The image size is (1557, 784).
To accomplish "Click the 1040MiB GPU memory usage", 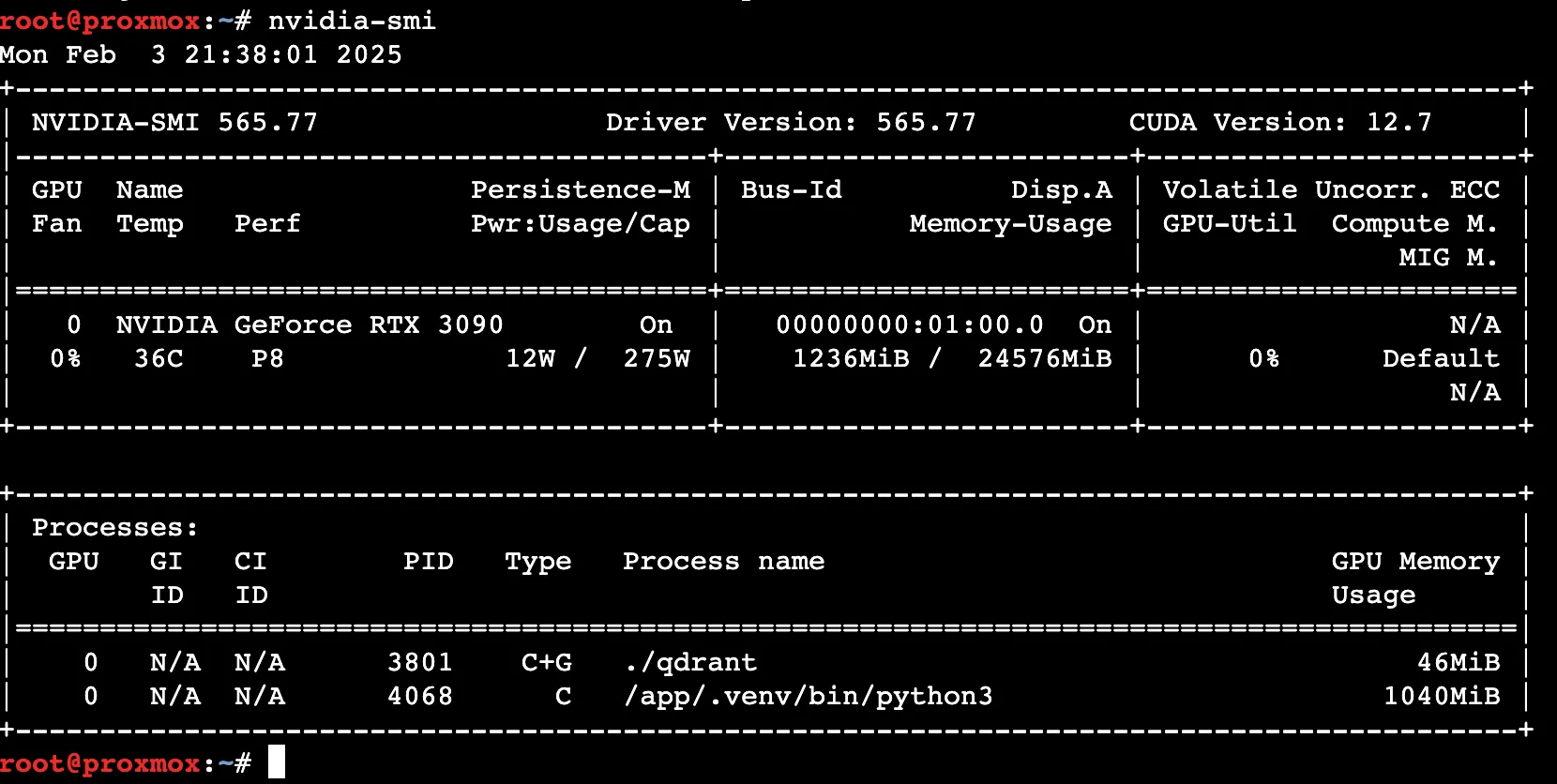I will click(1442, 696).
